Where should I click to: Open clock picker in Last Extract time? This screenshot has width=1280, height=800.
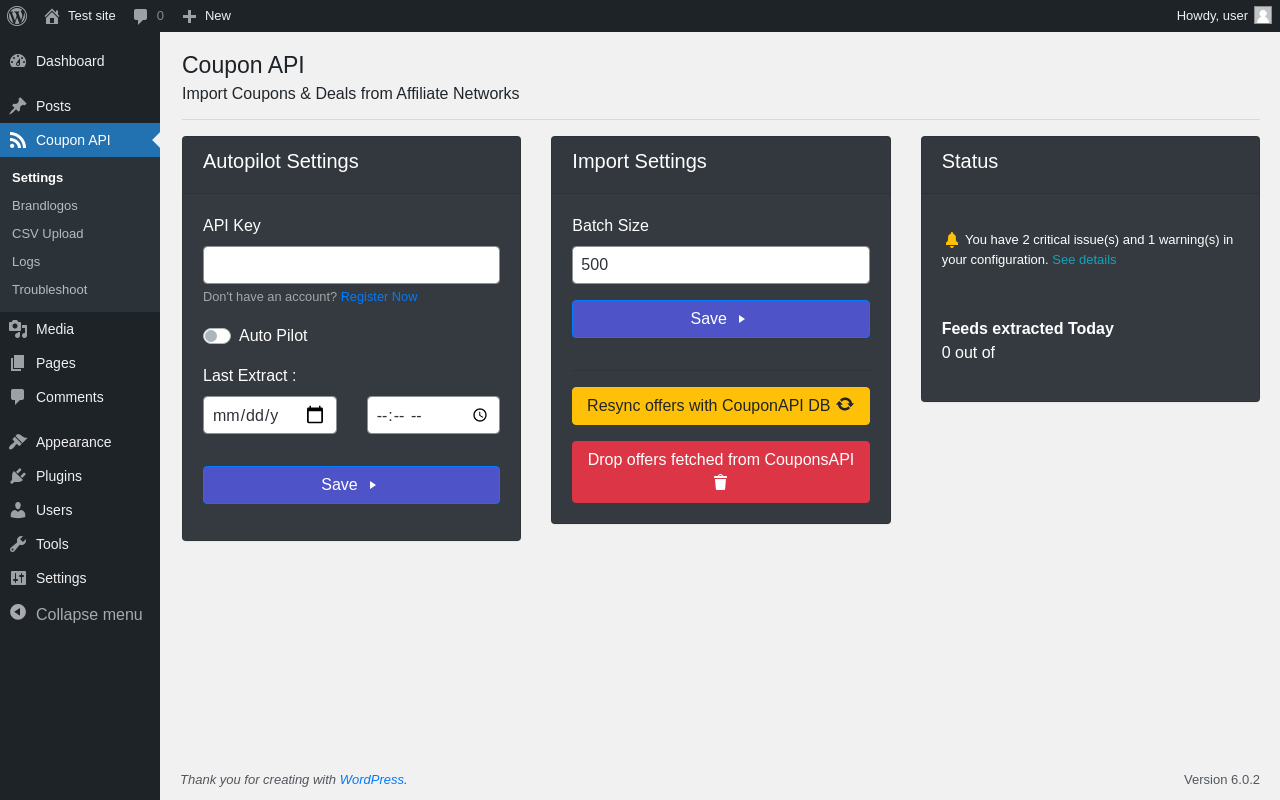480,415
